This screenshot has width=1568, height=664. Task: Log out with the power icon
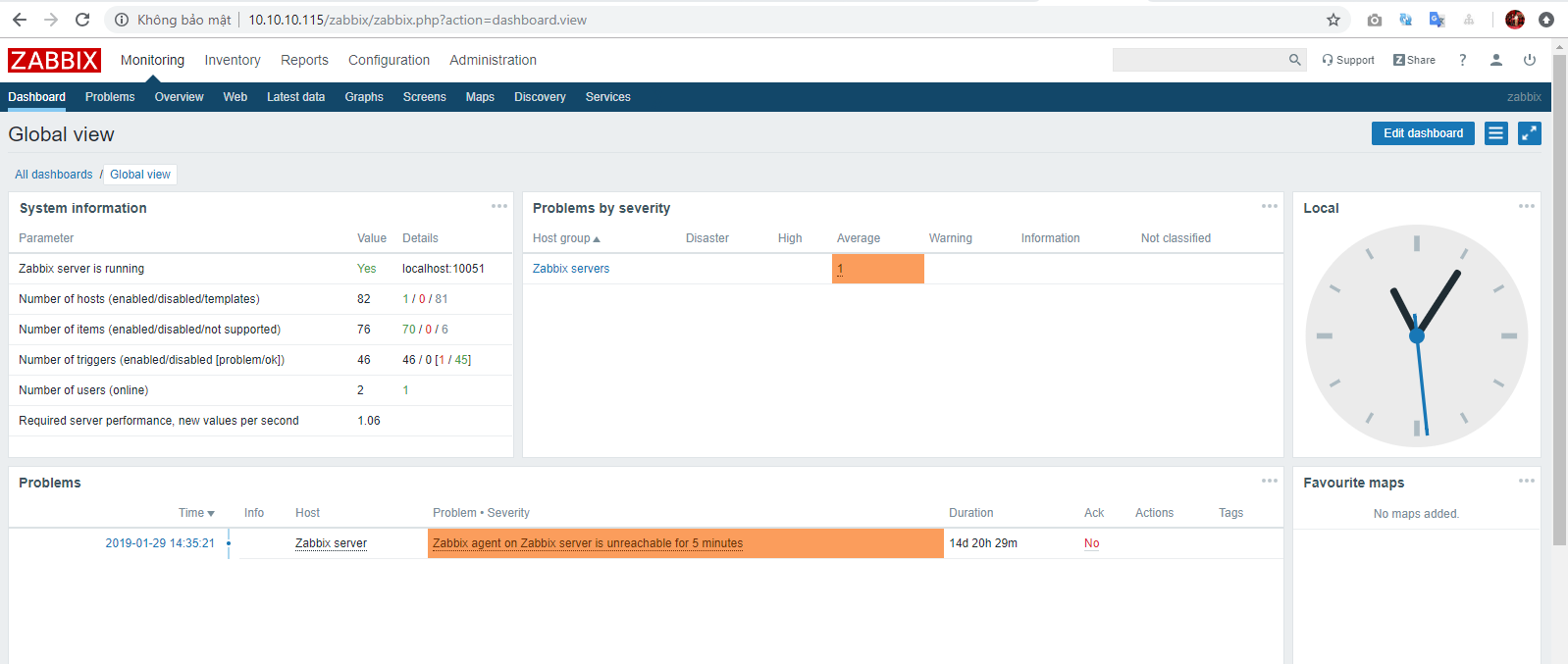pos(1530,60)
